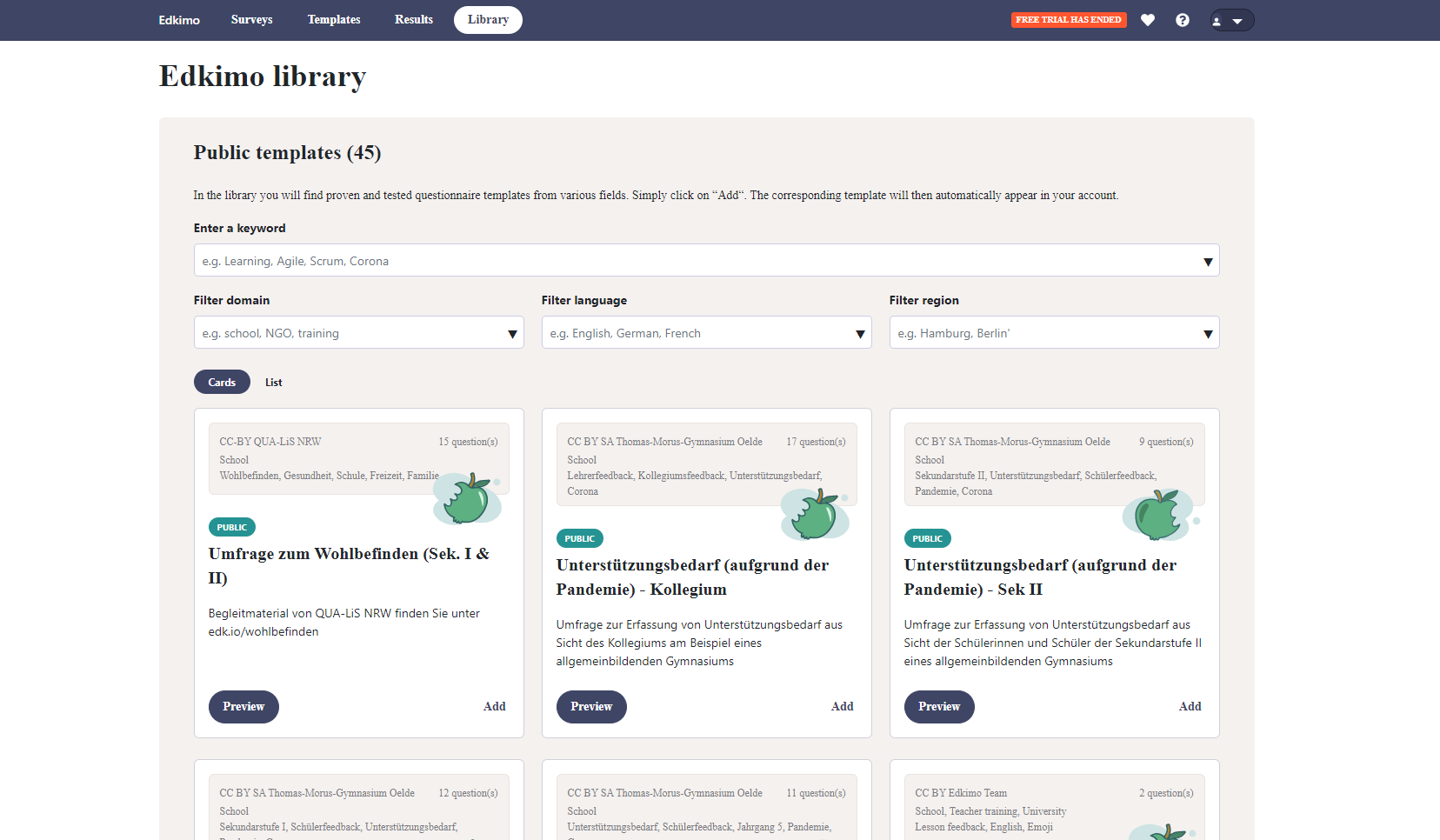
Task: Go to the Templates tab
Action: pos(334,20)
